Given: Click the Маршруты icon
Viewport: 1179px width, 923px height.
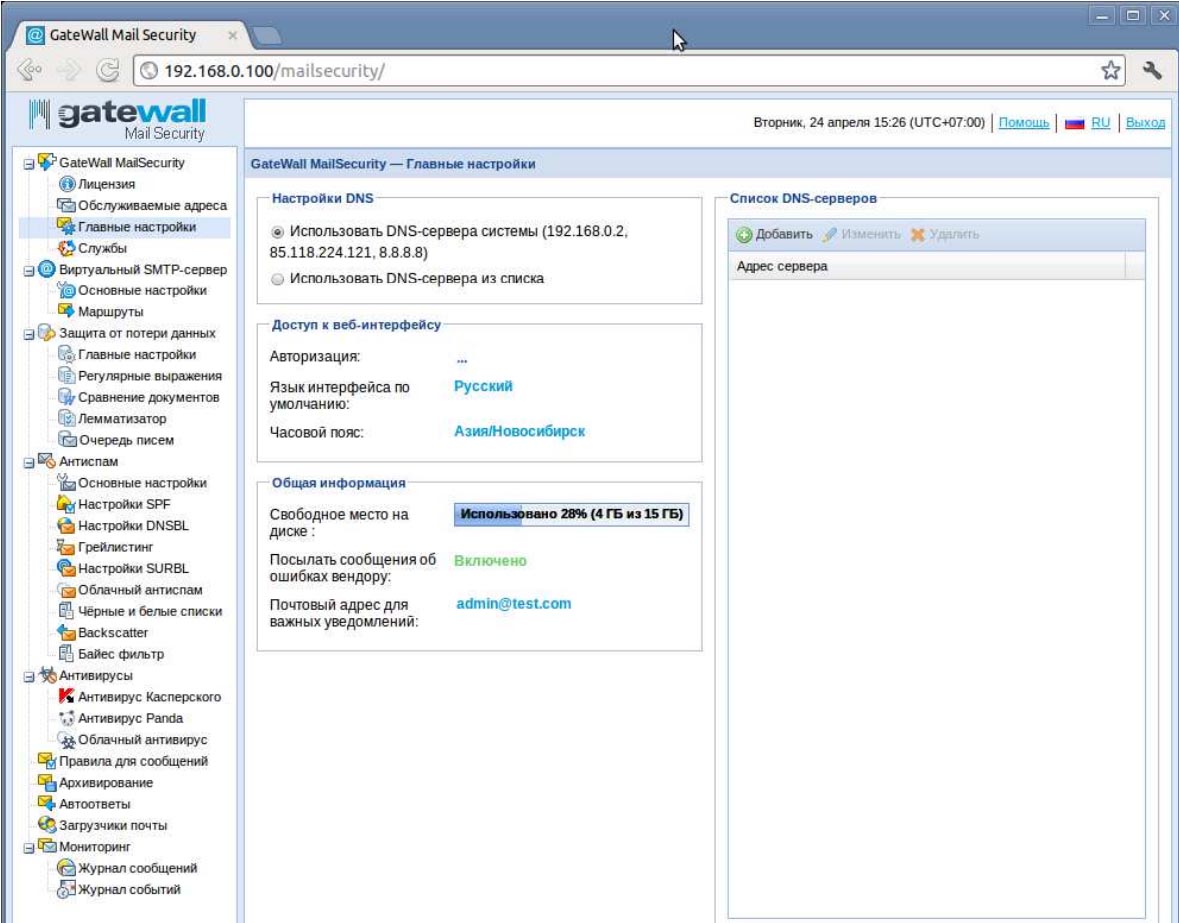Looking at the screenshot, I should [66, 311].
